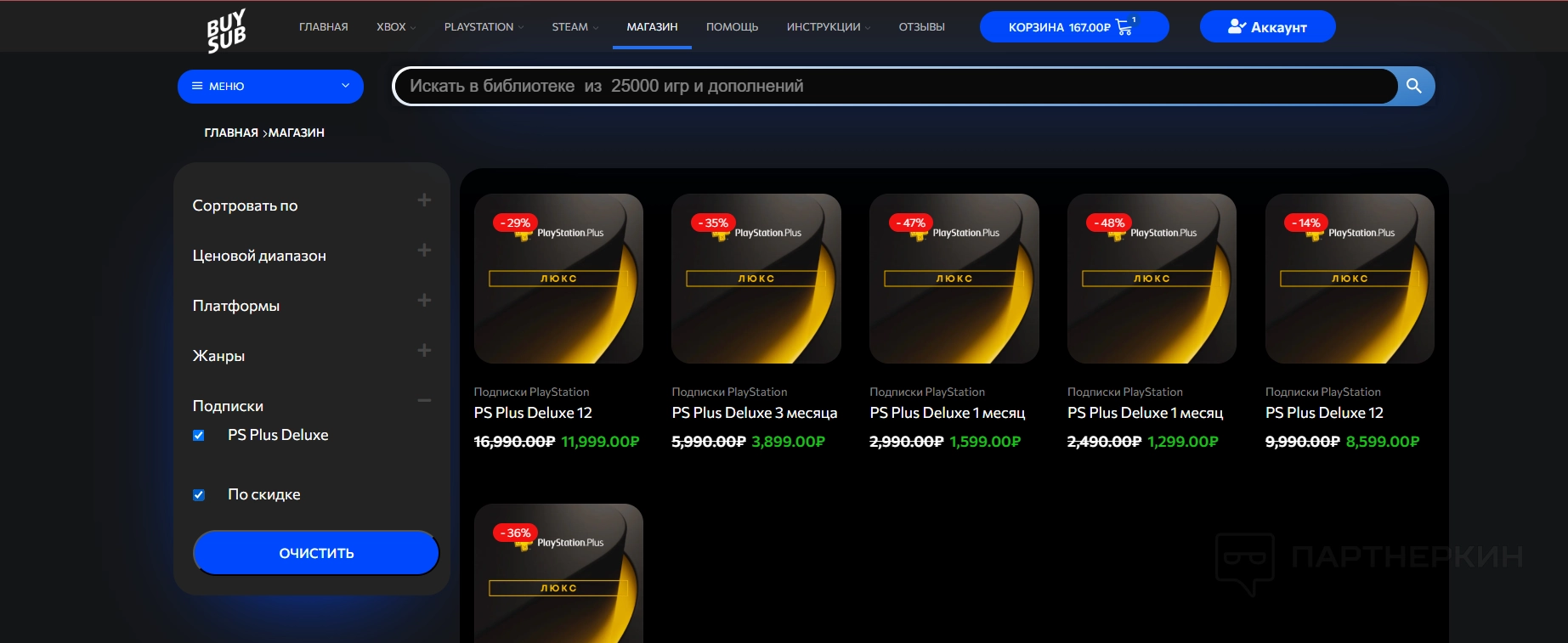1568x643 pixels.
Task: Expand the XBOX navigation dropdown
Action: (396, 27)
